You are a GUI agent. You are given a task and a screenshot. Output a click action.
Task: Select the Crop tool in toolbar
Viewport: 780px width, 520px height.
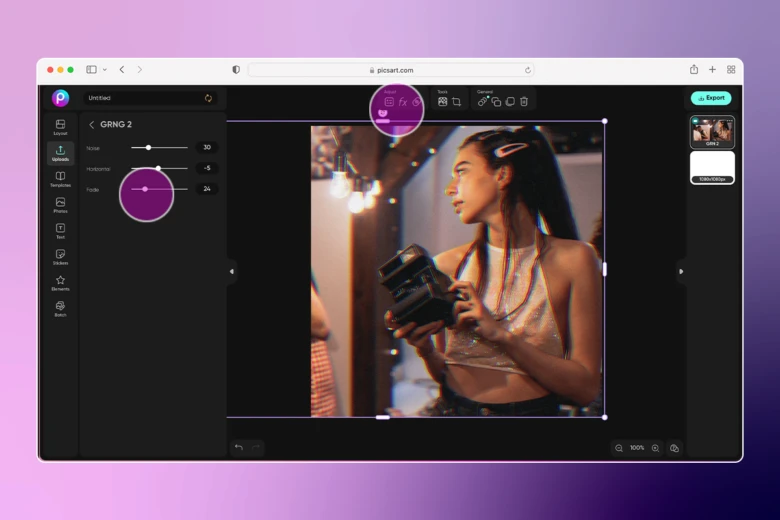coord(456,102)
